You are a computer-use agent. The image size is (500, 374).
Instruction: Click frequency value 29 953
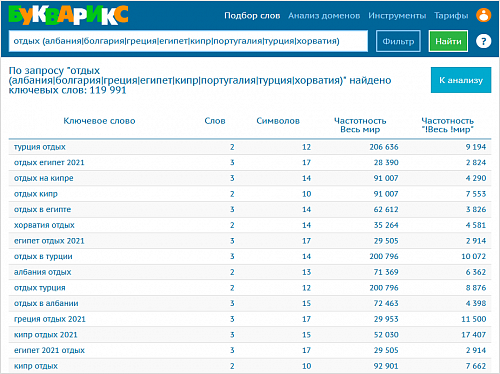[386, 319]
